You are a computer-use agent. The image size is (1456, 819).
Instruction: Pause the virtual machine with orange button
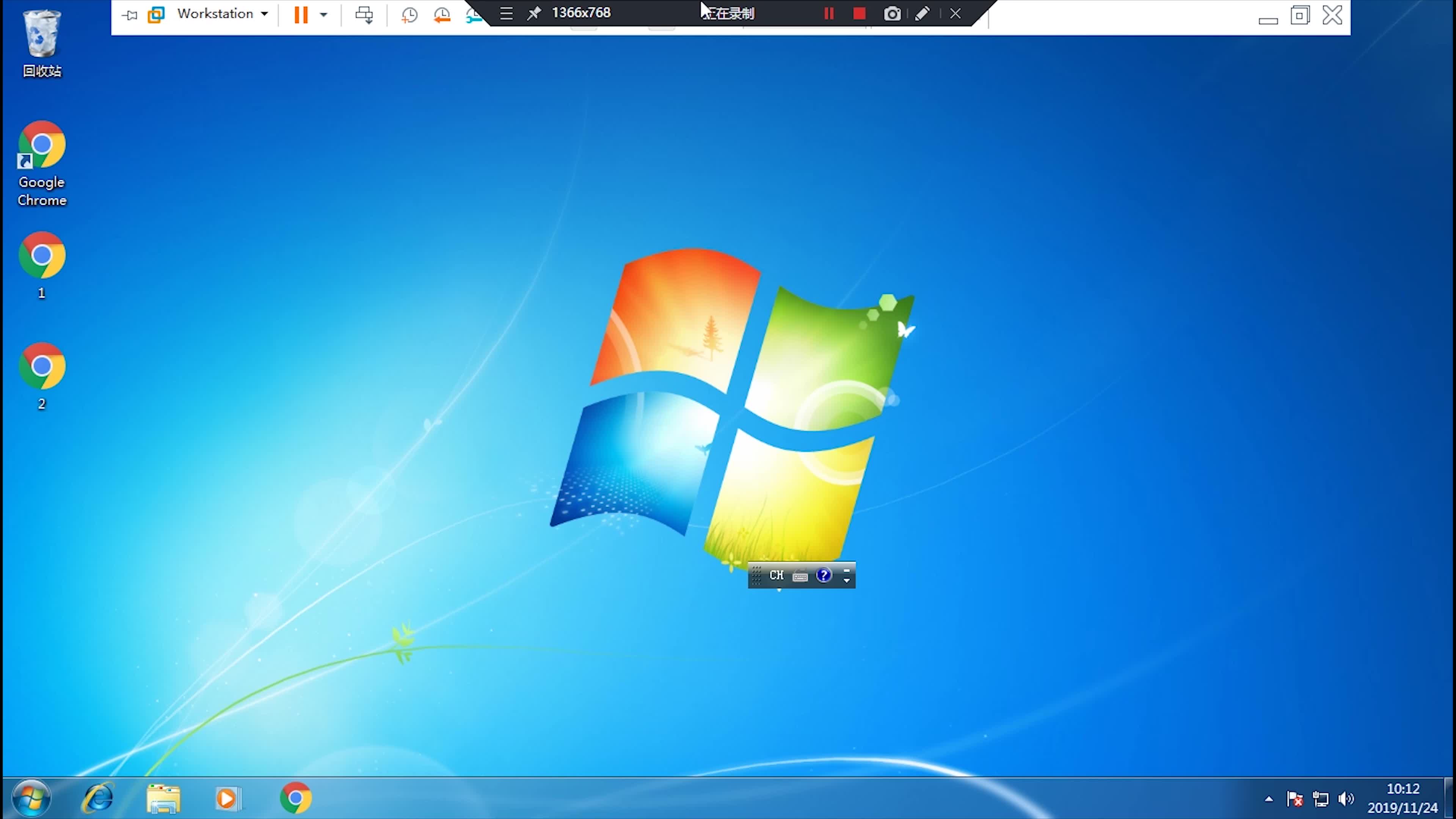coord(301,15)
